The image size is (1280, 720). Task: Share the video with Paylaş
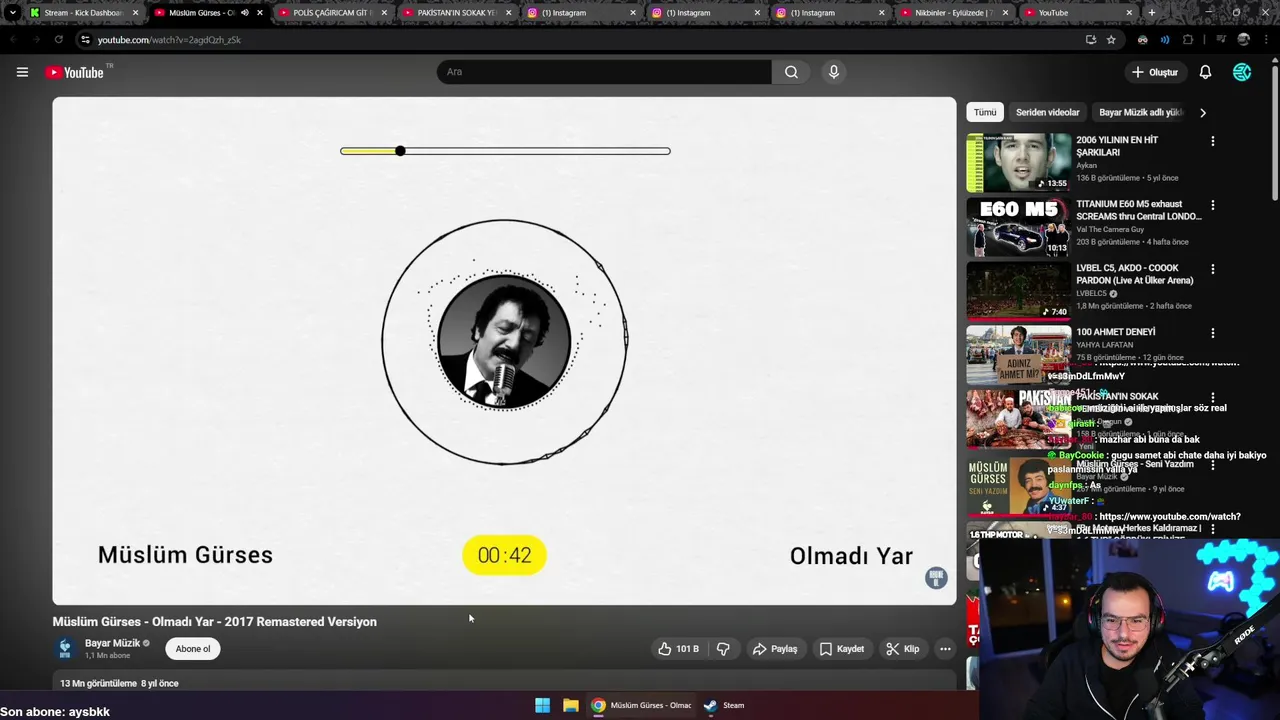click(775, 649)
